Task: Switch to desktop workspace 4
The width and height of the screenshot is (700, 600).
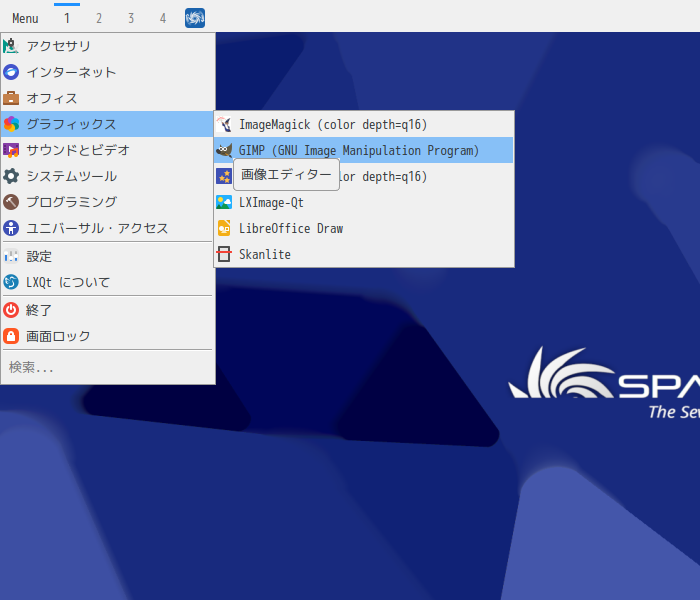Action: pyautogui.click(x=163, y=18)
